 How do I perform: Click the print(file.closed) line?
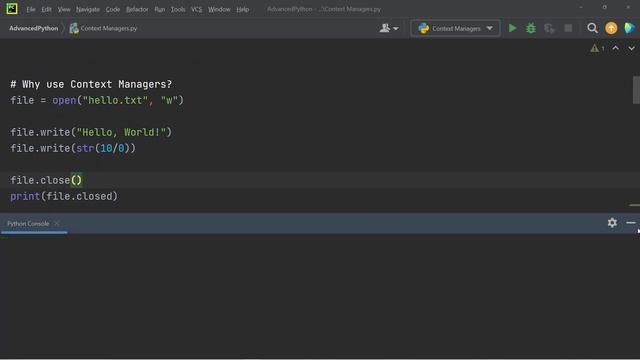pyautogui.click(x=64, y=196)
